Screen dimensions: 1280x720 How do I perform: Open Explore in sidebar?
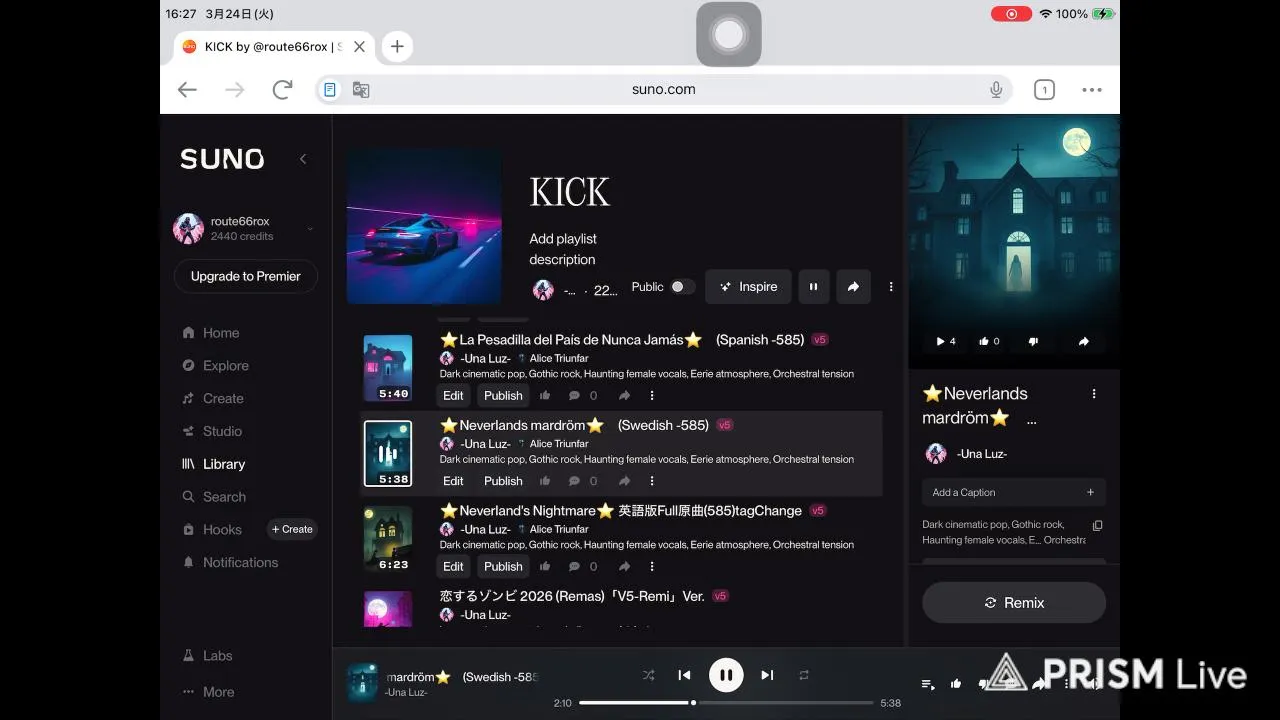click(215, 366)
